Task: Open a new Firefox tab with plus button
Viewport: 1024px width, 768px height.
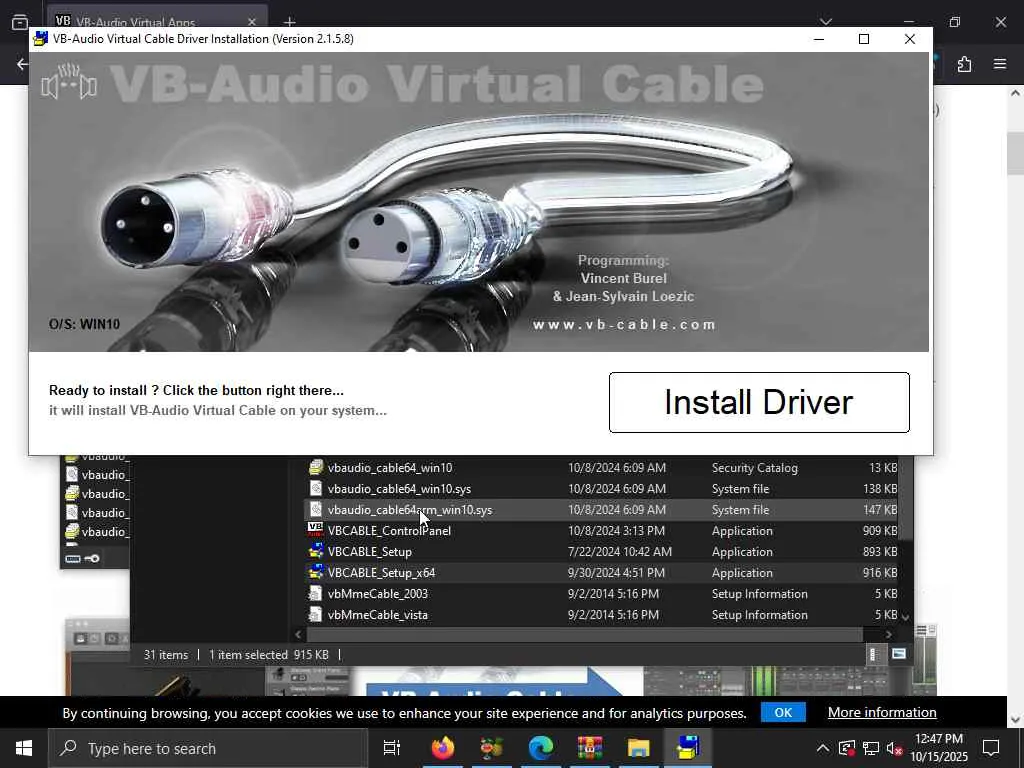Action: tap(289, 22)
